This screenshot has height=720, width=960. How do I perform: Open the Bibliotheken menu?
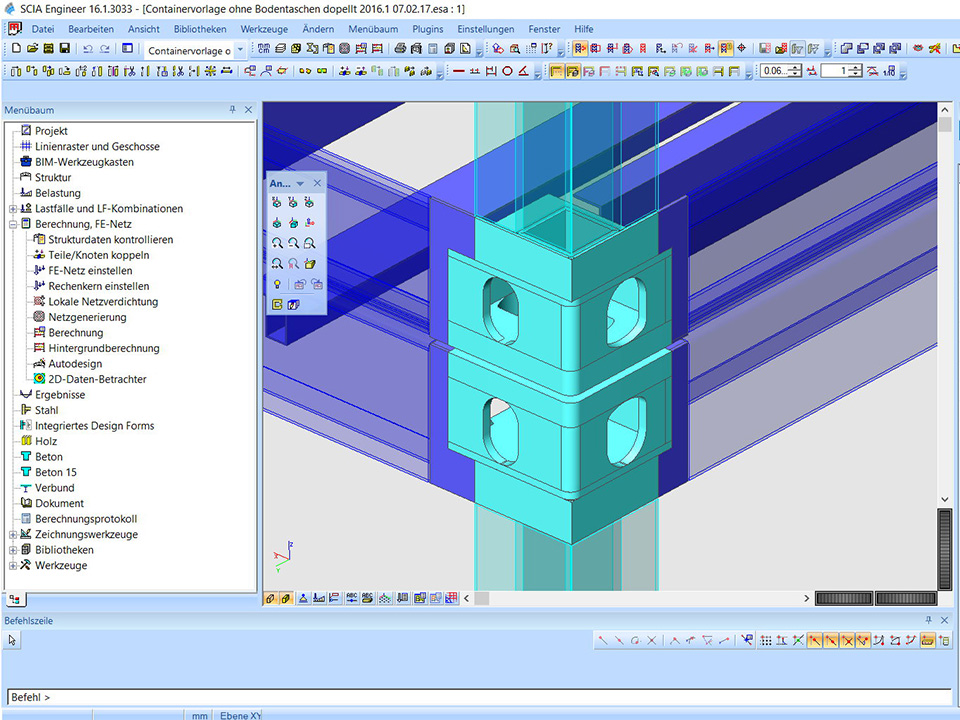[200, 29]
